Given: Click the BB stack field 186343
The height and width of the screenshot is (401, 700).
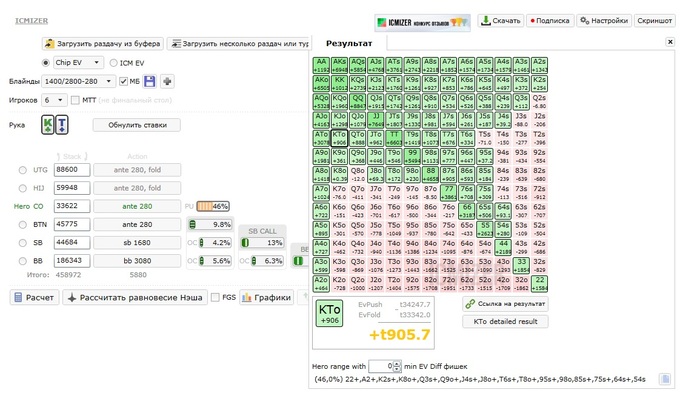Looking at the screenshot, I should pyautogui.click(x=72, y=261).
